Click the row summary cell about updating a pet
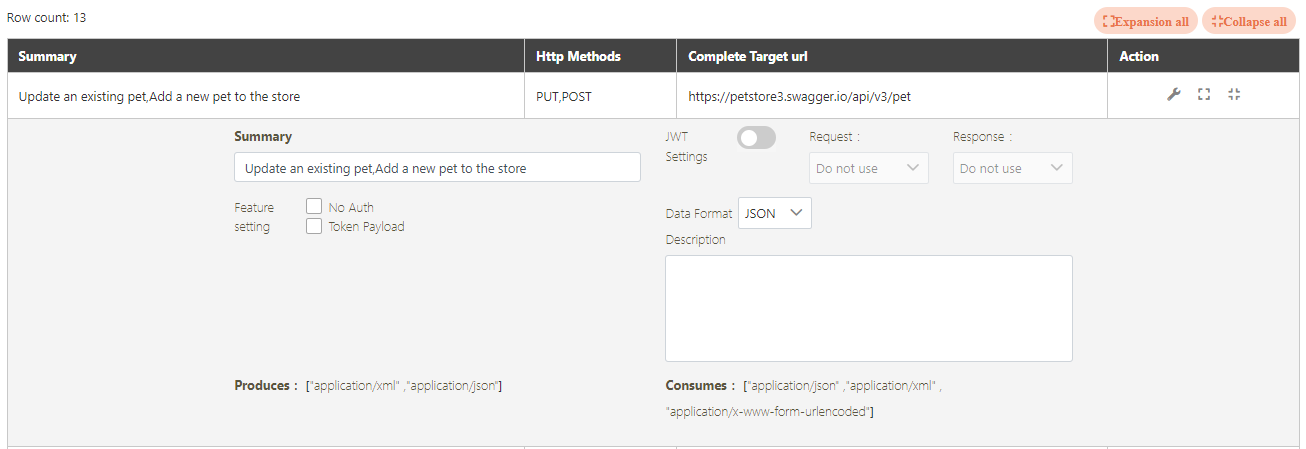This screenshot has width=1306, height=449. [x=160, y=97]
